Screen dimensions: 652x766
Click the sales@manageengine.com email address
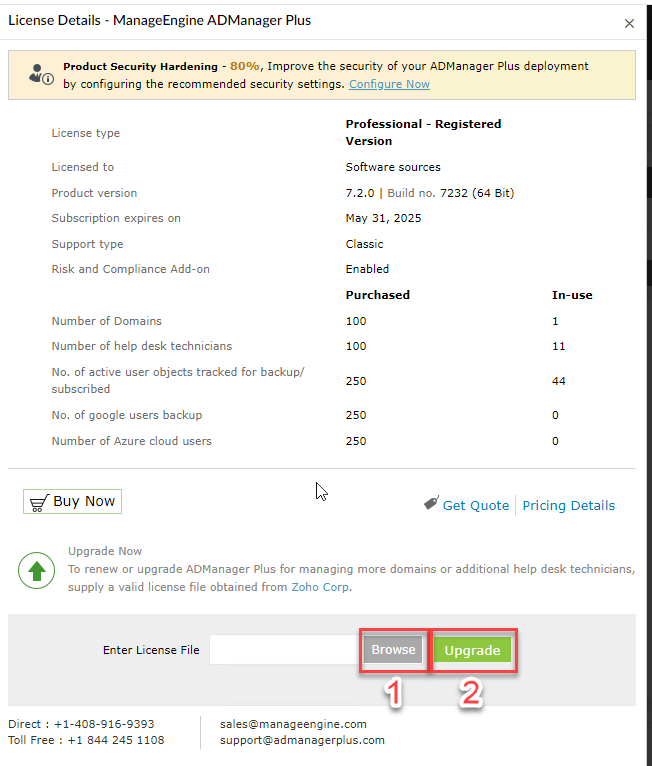pos(293,724)
